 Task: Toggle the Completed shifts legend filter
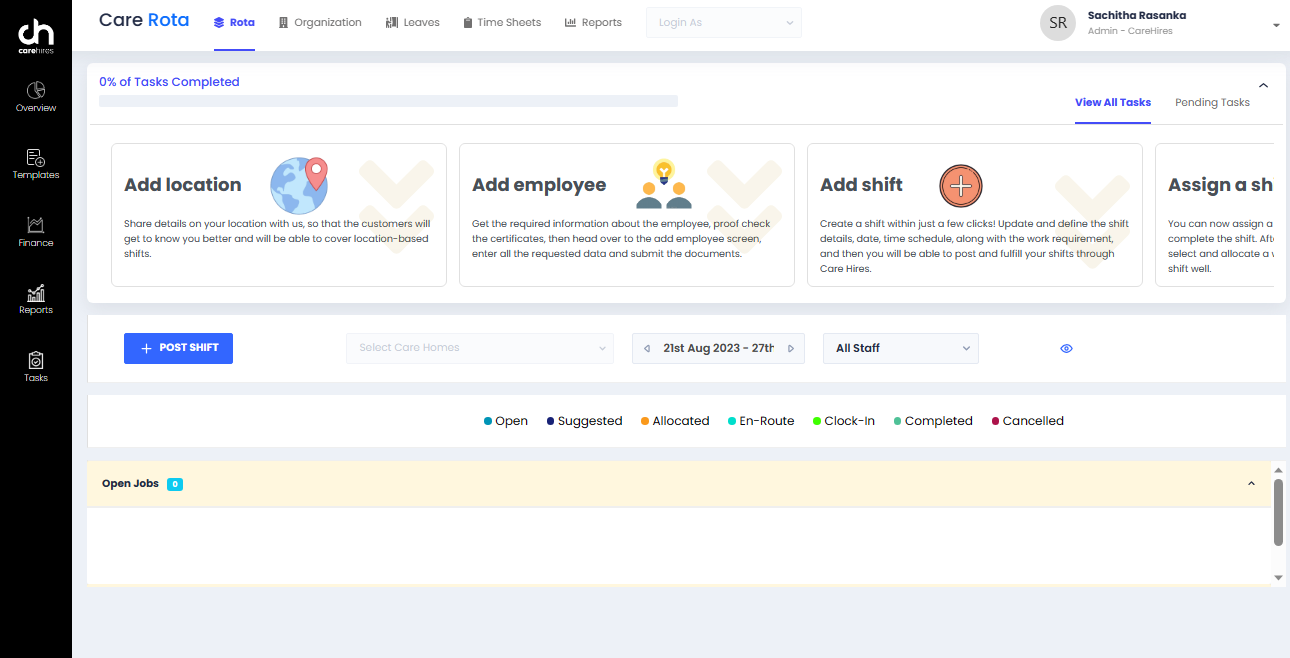point(932,420)
